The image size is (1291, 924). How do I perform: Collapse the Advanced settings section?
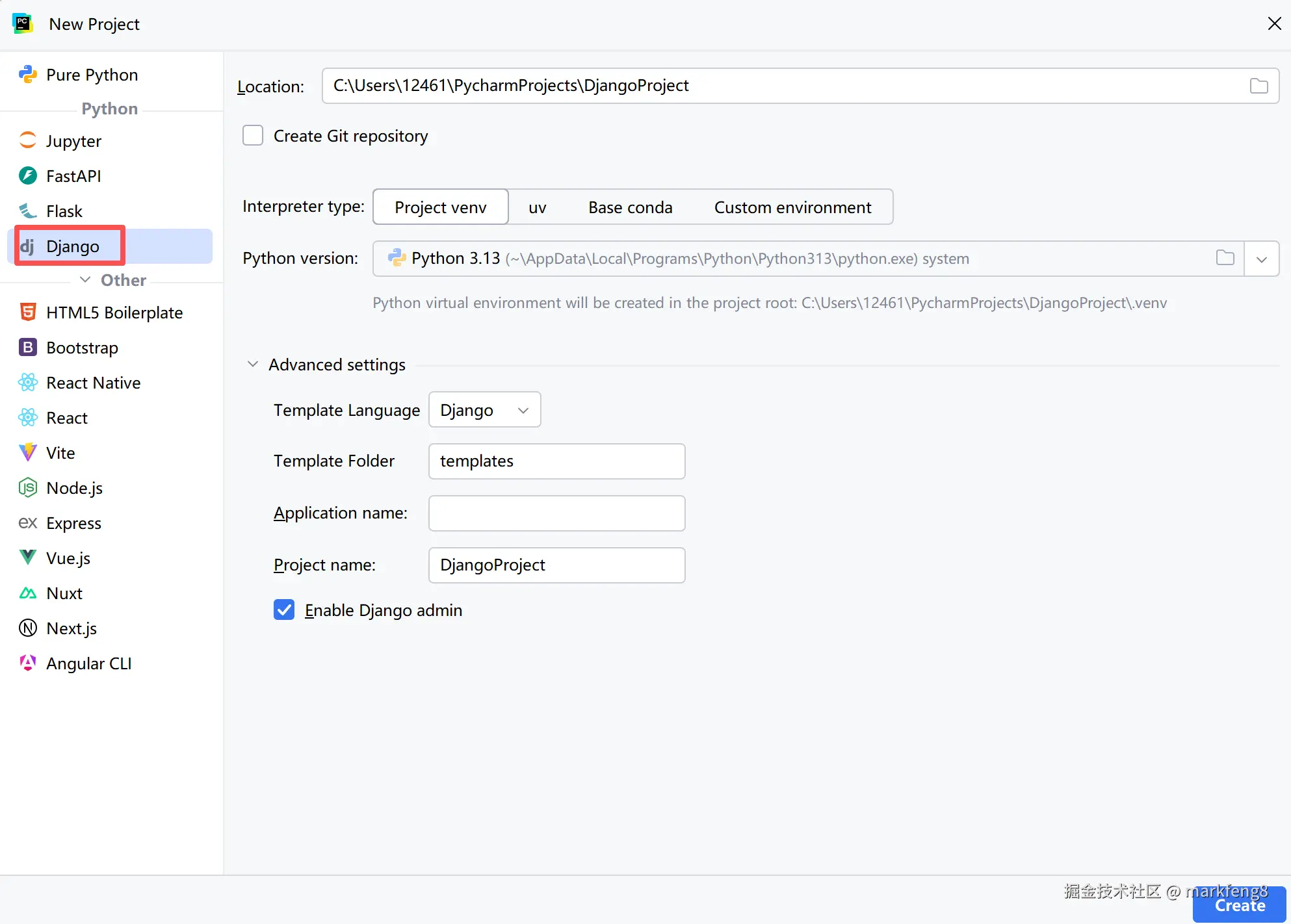pos(253,365)
